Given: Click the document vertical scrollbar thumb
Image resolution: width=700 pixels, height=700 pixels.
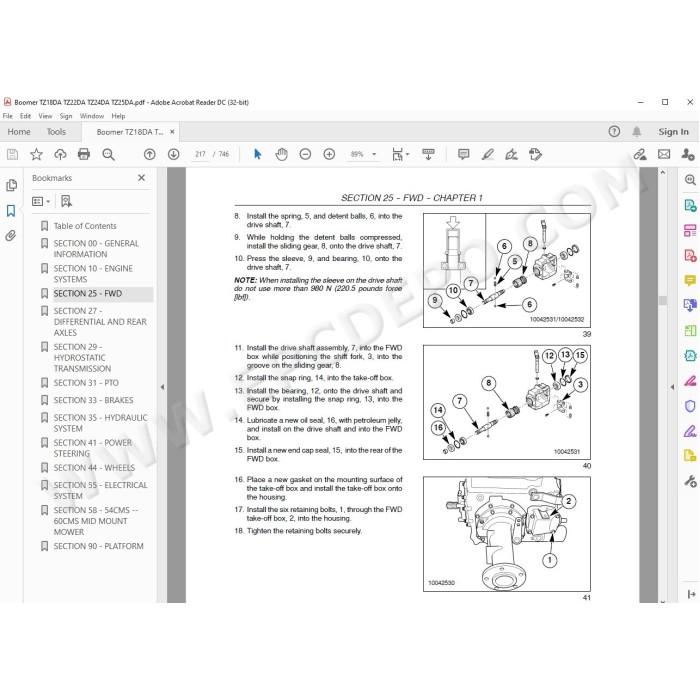Looking at the screenshot, I should click(662, 300).
